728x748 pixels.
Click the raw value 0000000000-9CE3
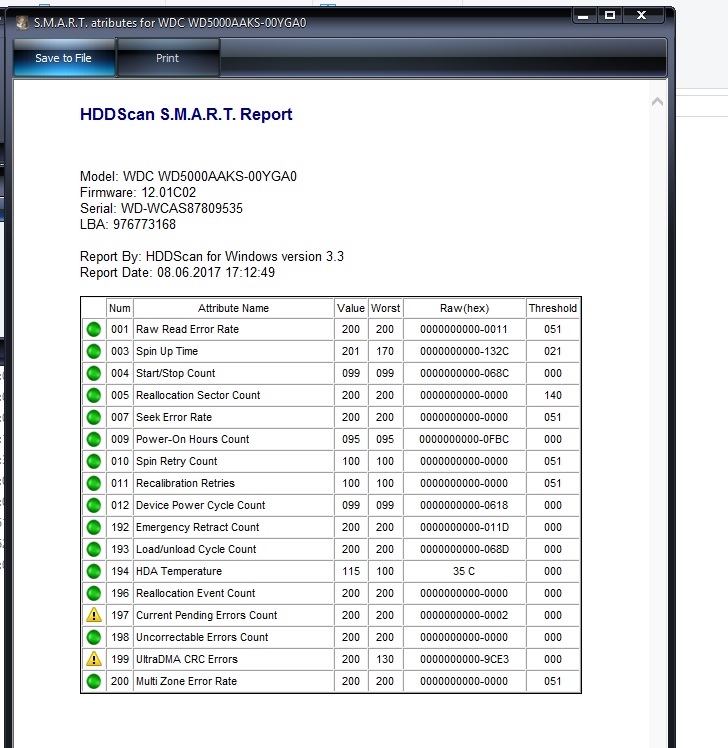[x=465, y=659]
